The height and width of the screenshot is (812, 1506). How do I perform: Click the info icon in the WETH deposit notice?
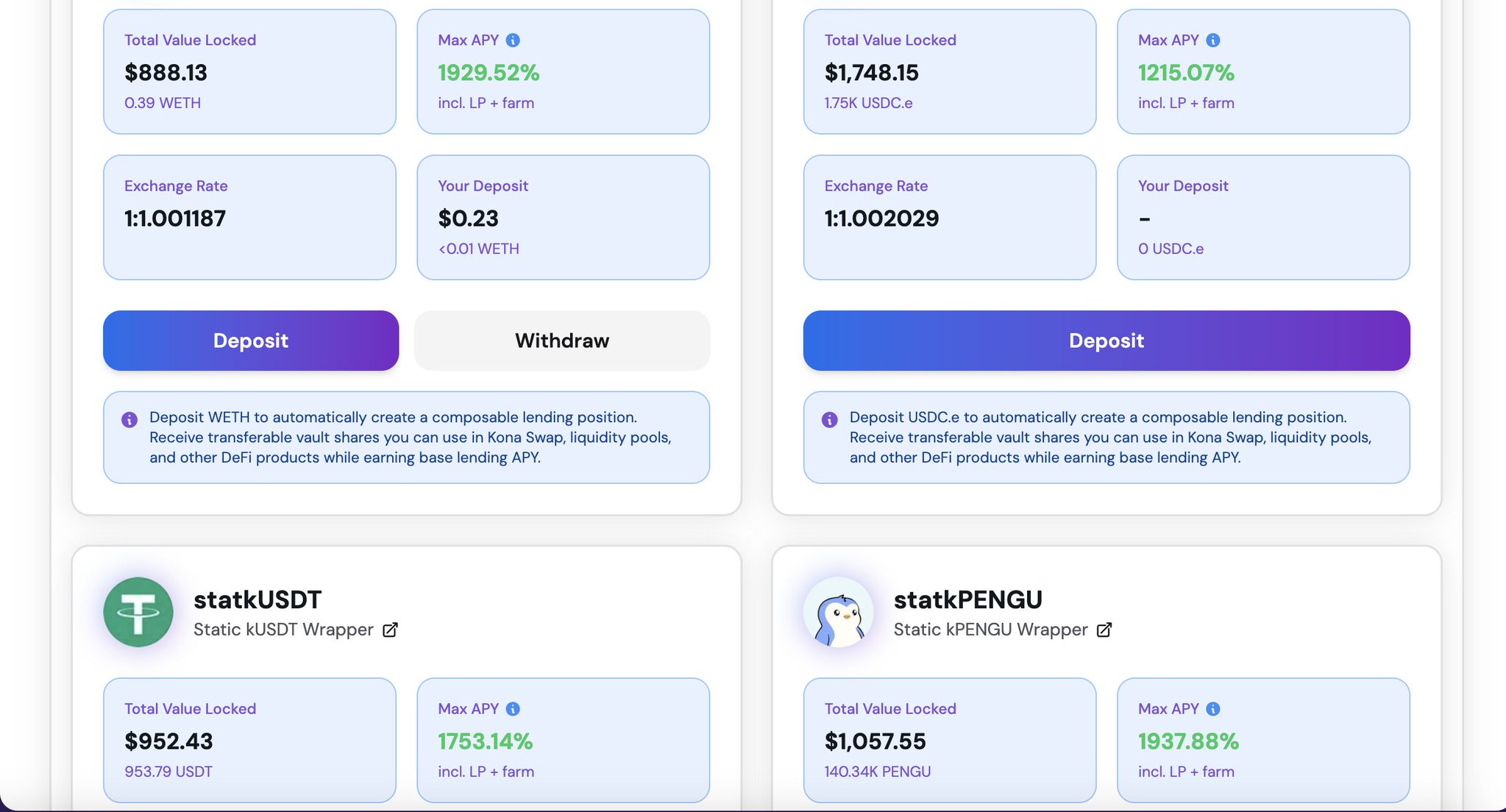pos(129,420)
